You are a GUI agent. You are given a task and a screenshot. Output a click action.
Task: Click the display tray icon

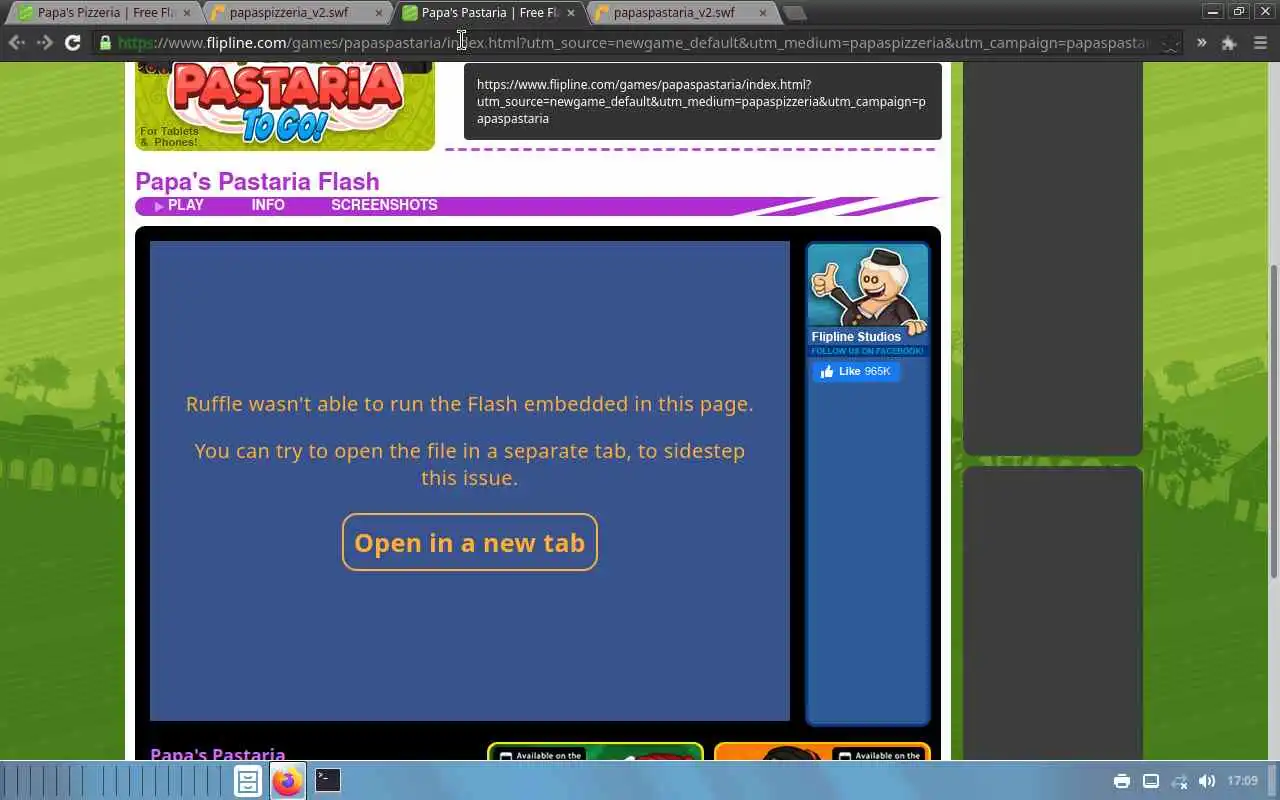click(x=1151, y=781)
